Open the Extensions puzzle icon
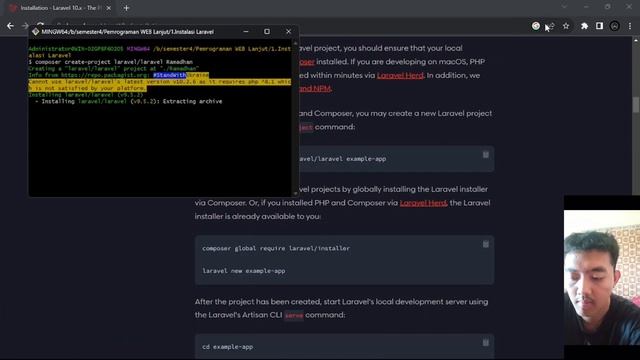Viewport: 640px width, 360px height. [584, 26]
